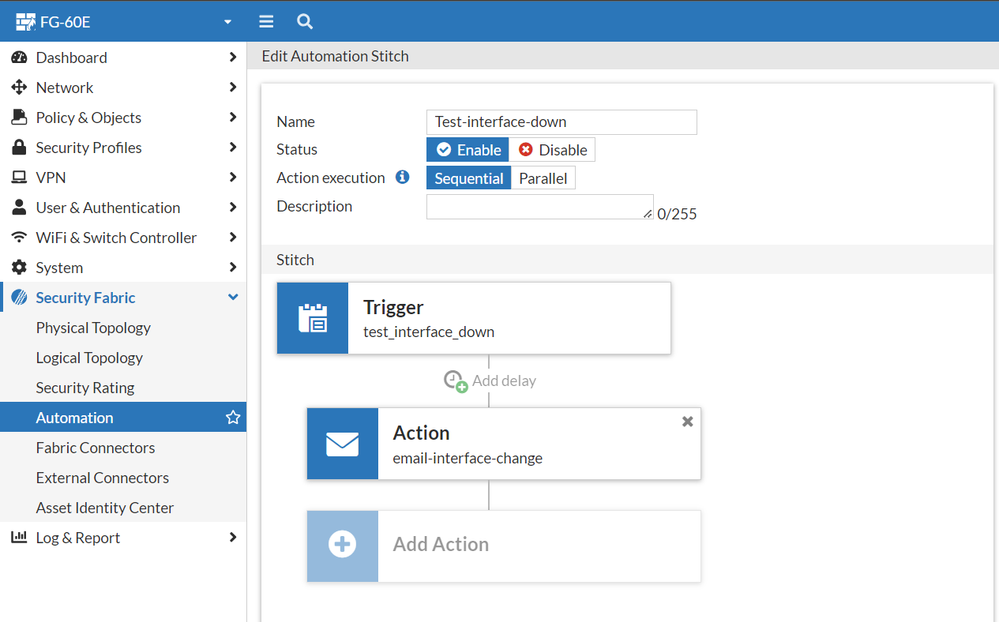This screenshot has width=999, height=622.
Task: Open the FG-60E device dropdown
Action: [227, 21]
